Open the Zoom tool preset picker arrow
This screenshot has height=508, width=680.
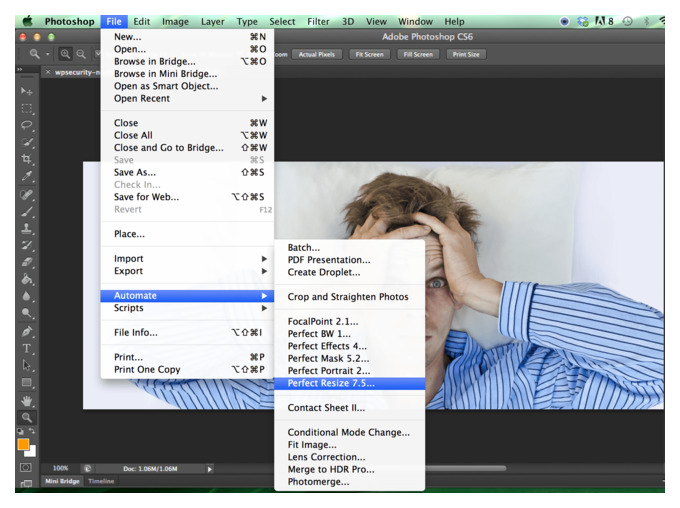[x=47, y=54]
